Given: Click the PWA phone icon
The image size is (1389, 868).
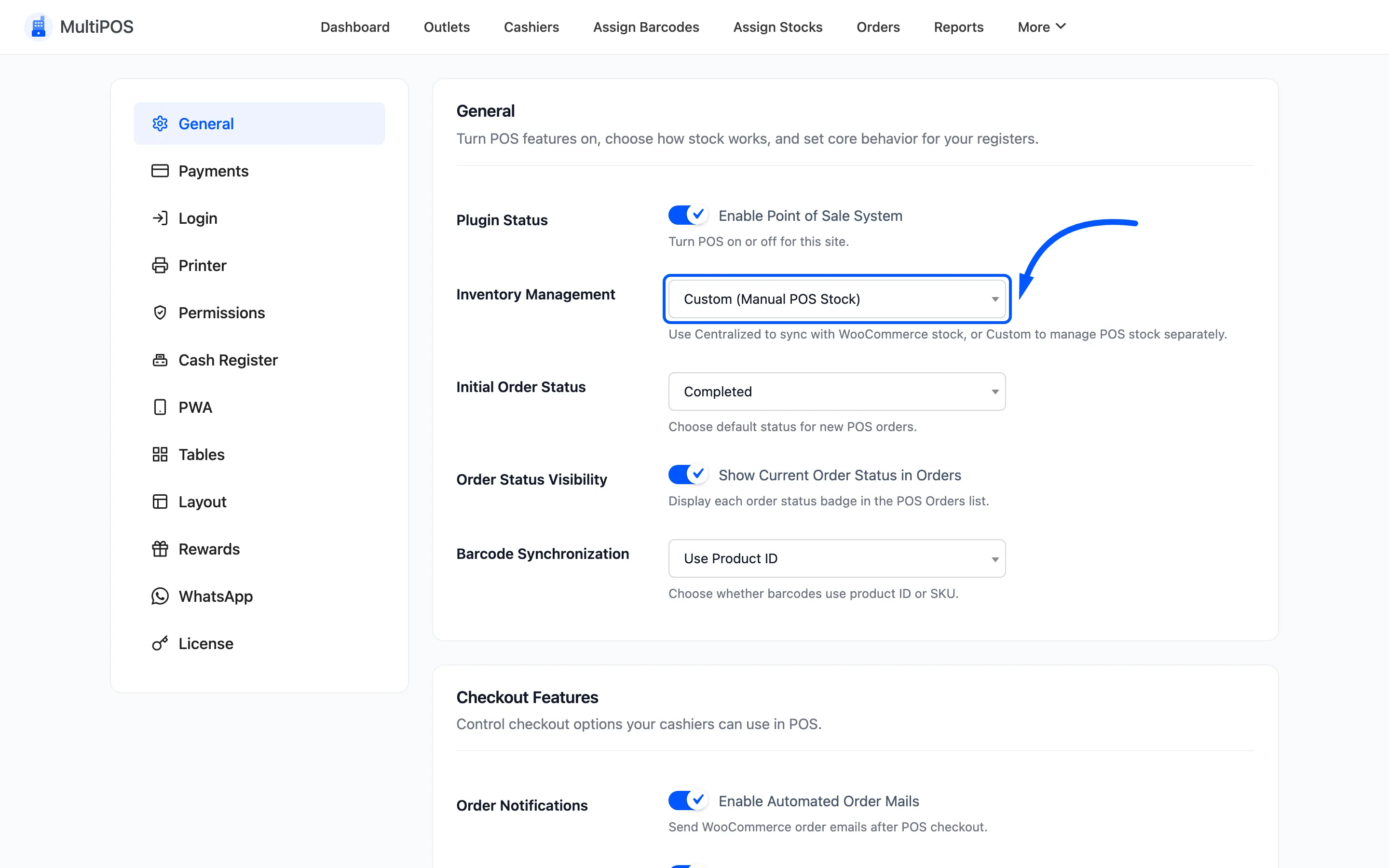Looking at the screenshot, I should coord(160,407).
